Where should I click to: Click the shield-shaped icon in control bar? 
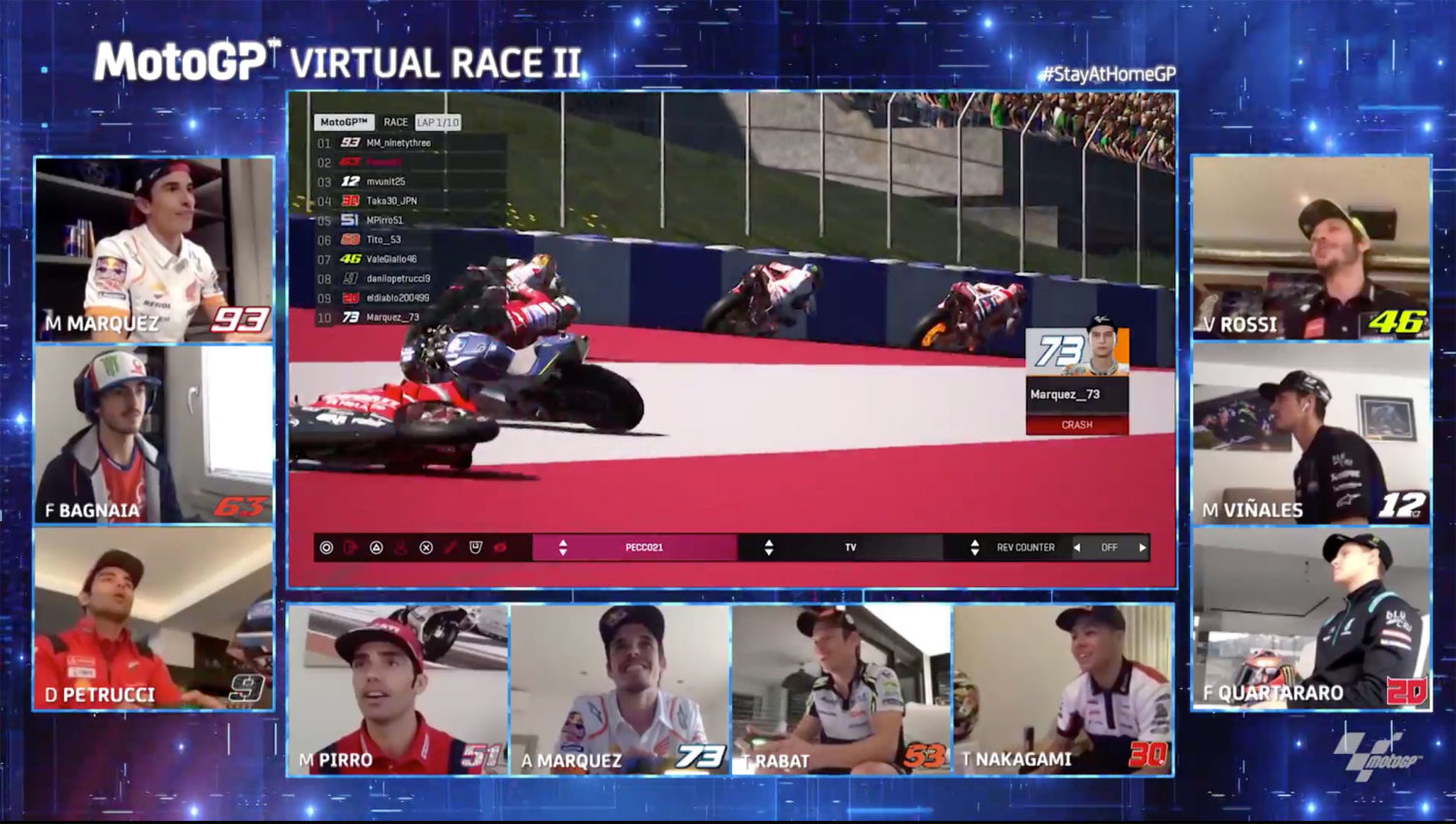(476, 547)
